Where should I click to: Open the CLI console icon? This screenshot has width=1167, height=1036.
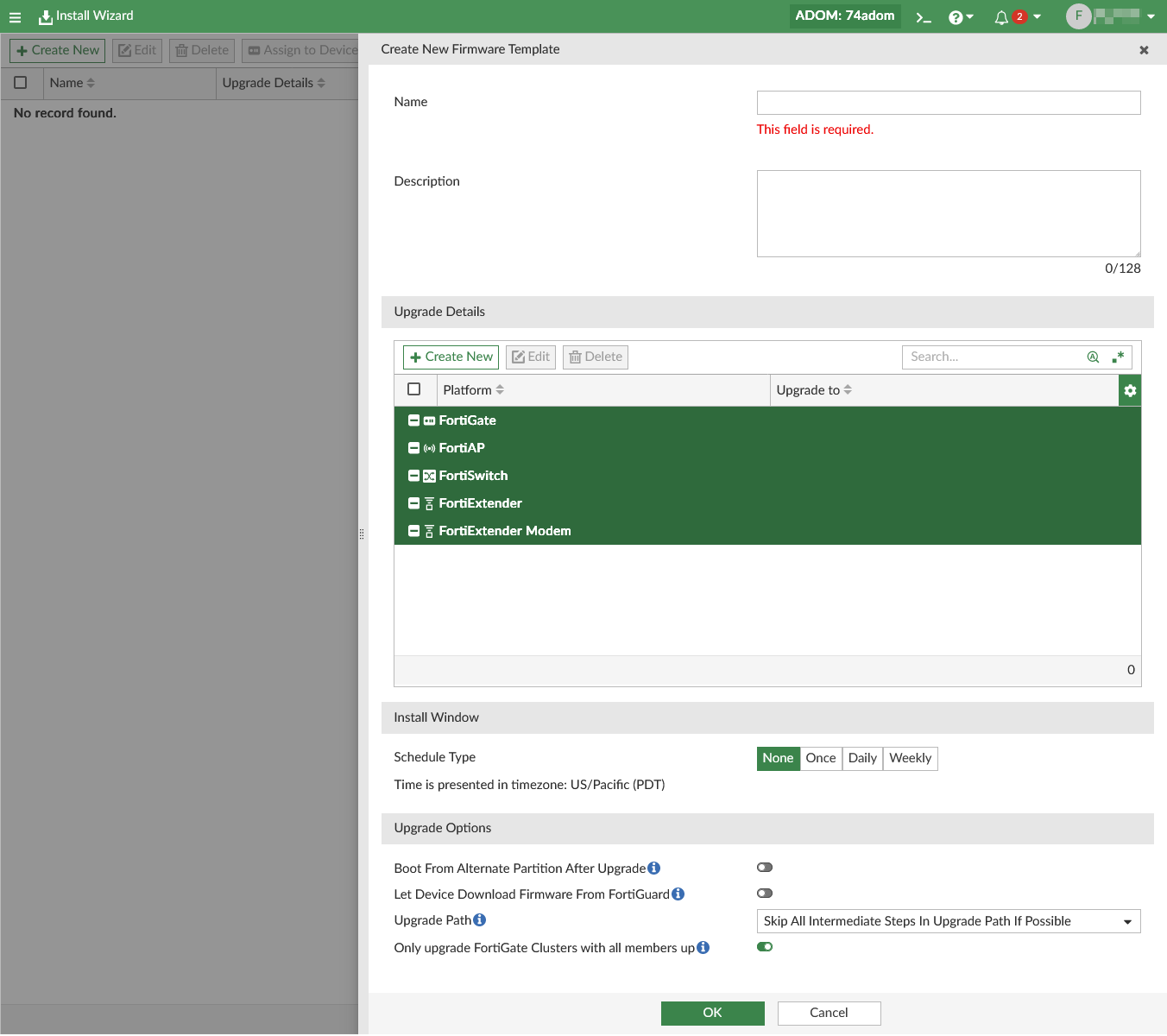coord(924,16)
